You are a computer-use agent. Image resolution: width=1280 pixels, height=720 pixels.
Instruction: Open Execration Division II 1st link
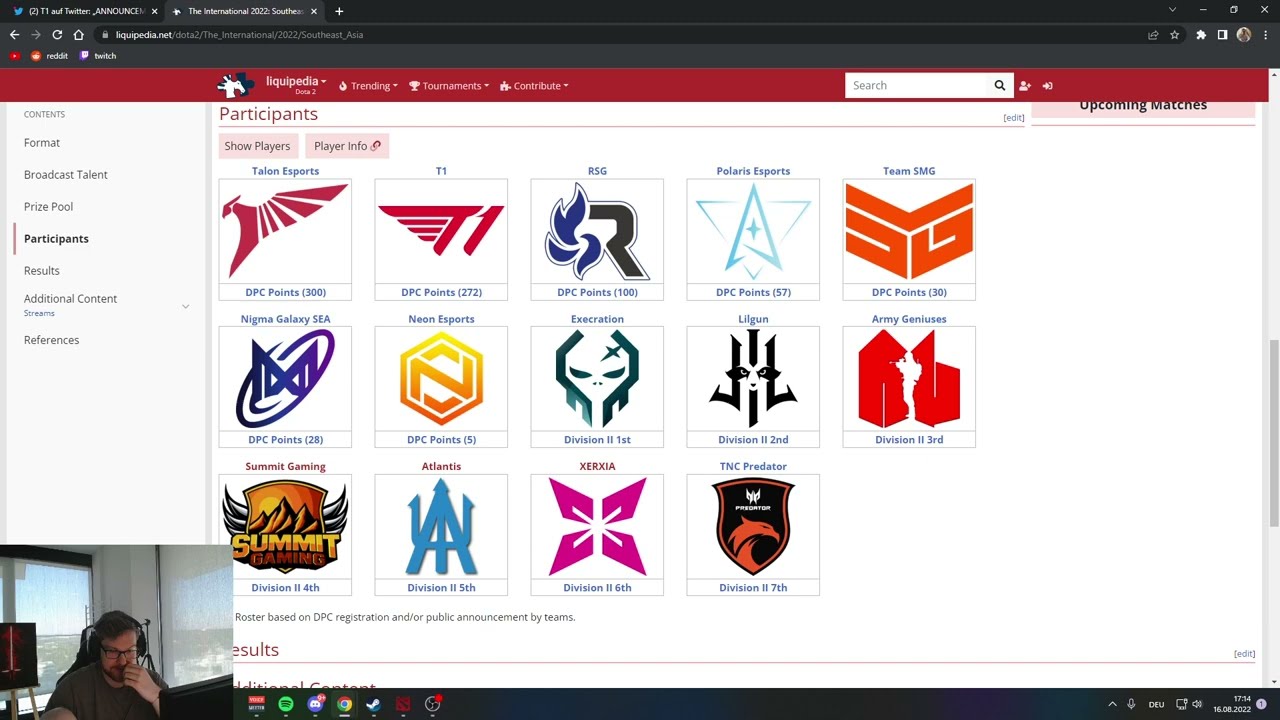coord(597,440)
